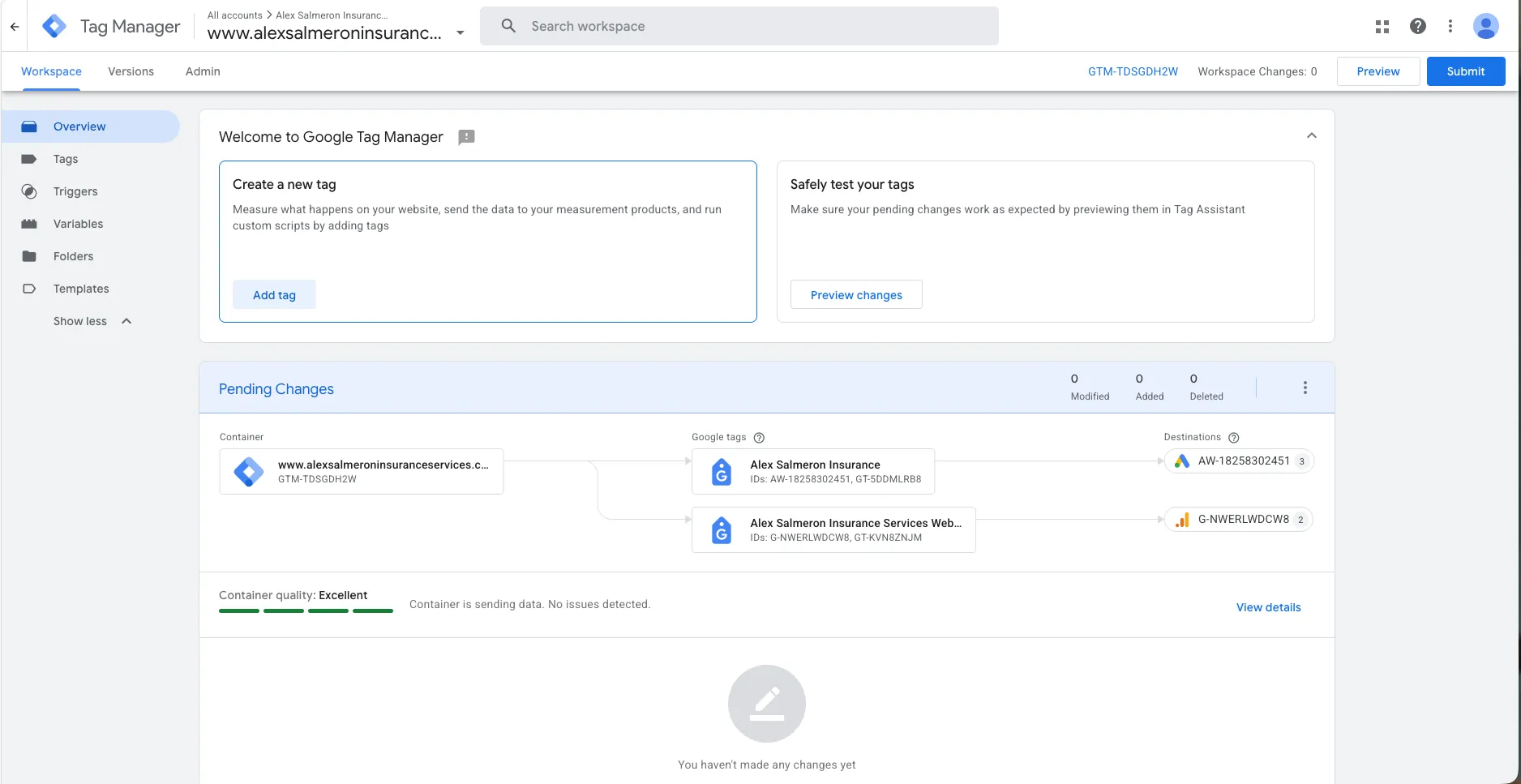
Task: Select Triggers in the sidebar
Action: (90, 191)
